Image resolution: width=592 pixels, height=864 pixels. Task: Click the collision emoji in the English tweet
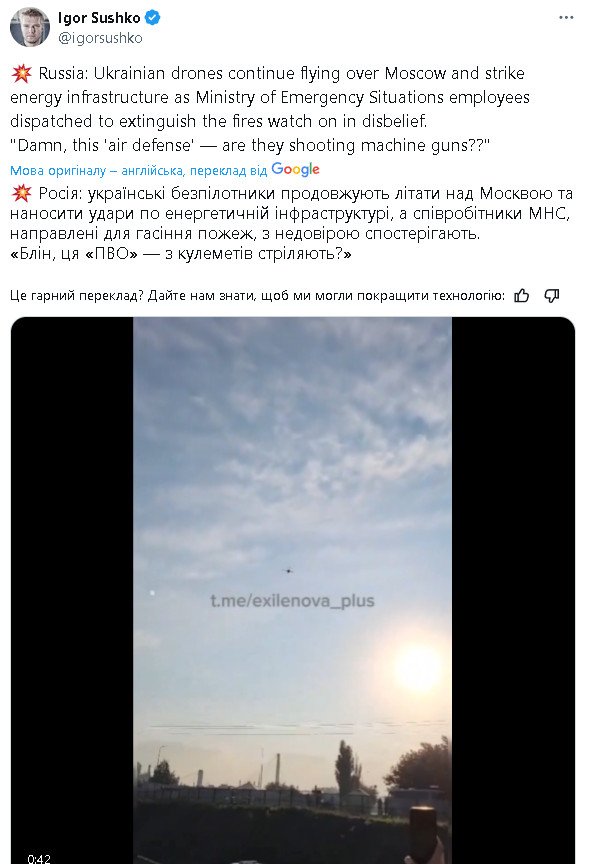pyautogui.click(x=22, y=73)
